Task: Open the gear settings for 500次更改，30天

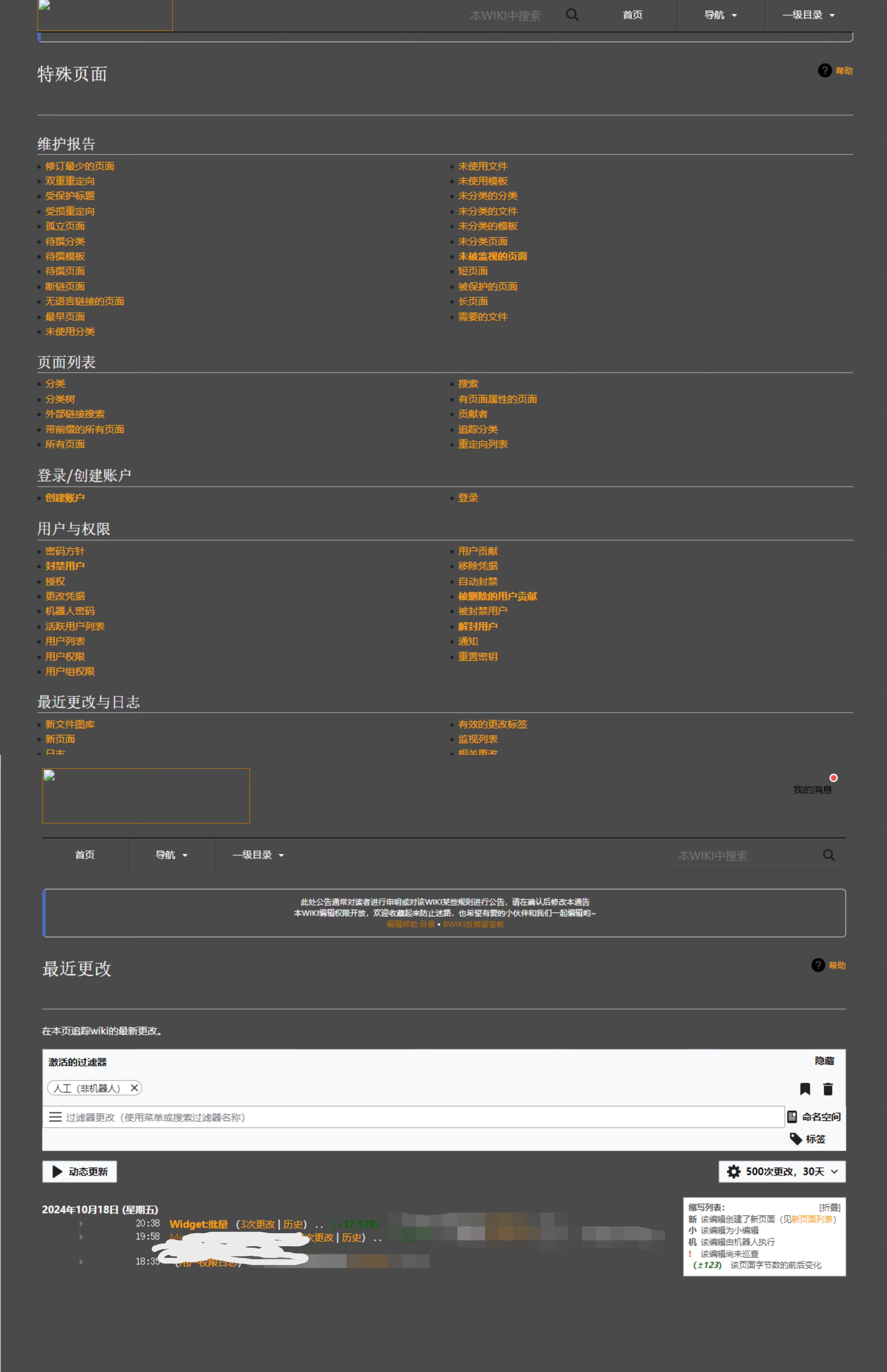Action: click(x=782, y=1171)
